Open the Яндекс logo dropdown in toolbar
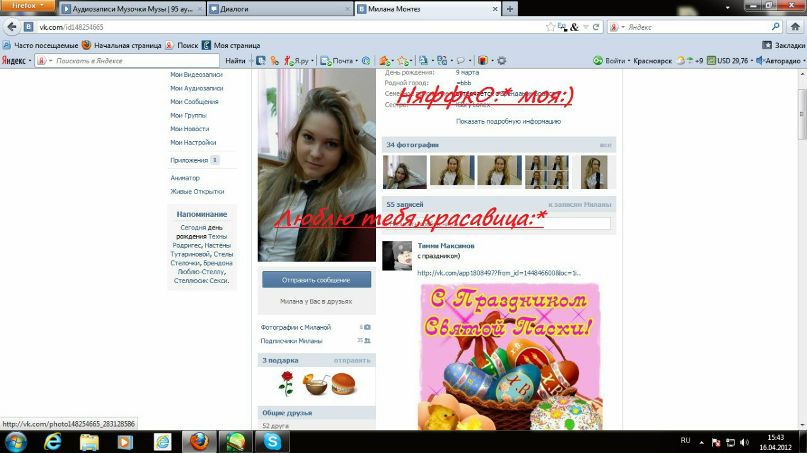 pos(16,61)
